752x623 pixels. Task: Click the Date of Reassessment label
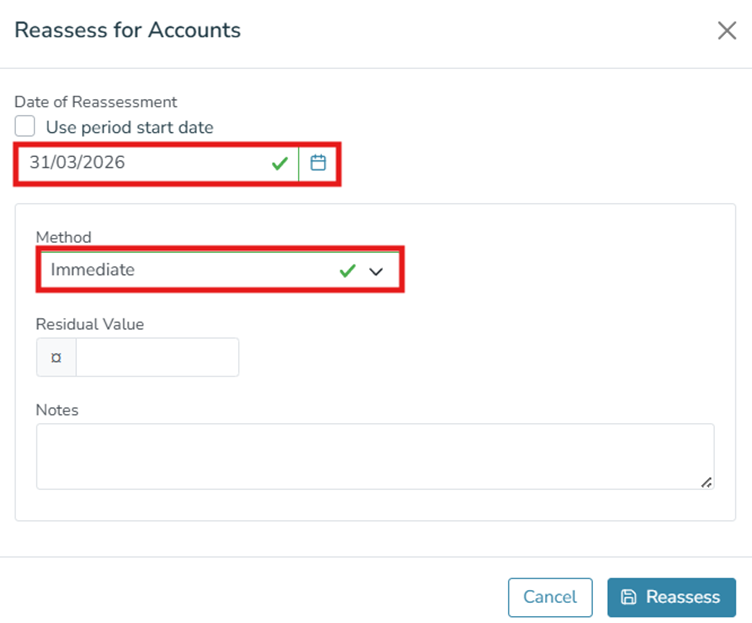(96, 101)
